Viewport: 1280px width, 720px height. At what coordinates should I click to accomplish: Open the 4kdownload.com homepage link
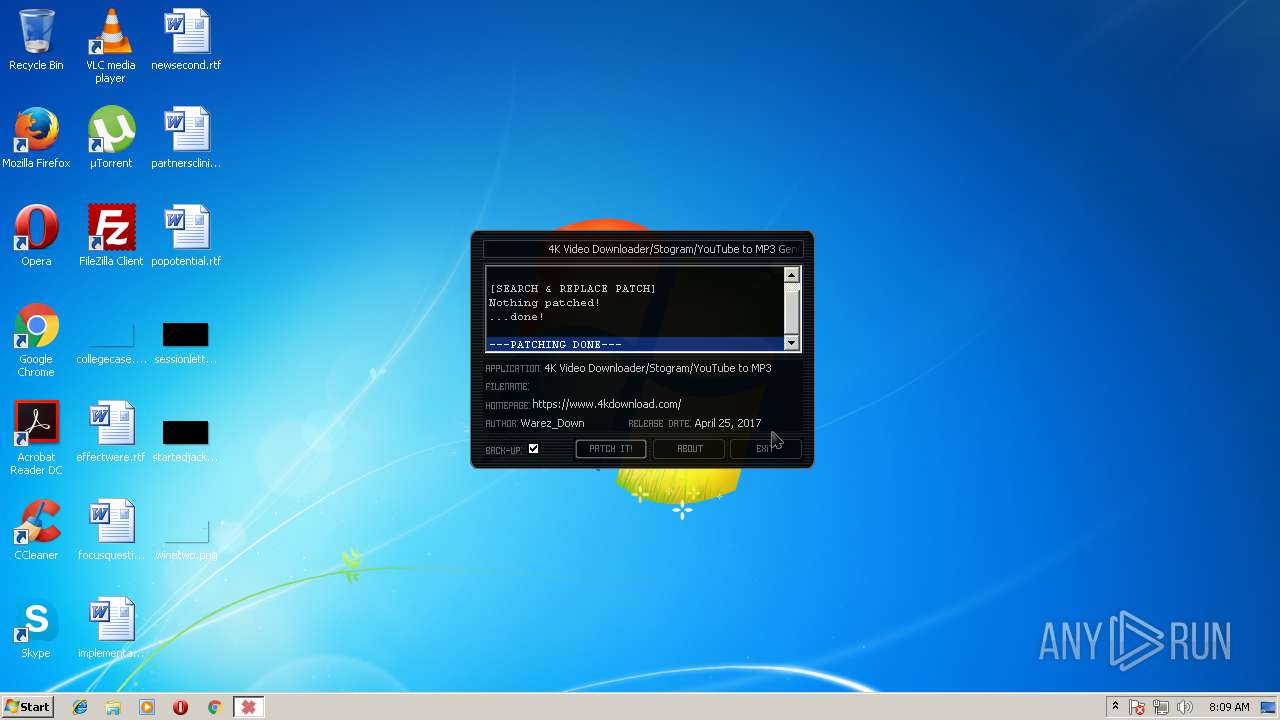pyautogui.click(x=606, y=404)
